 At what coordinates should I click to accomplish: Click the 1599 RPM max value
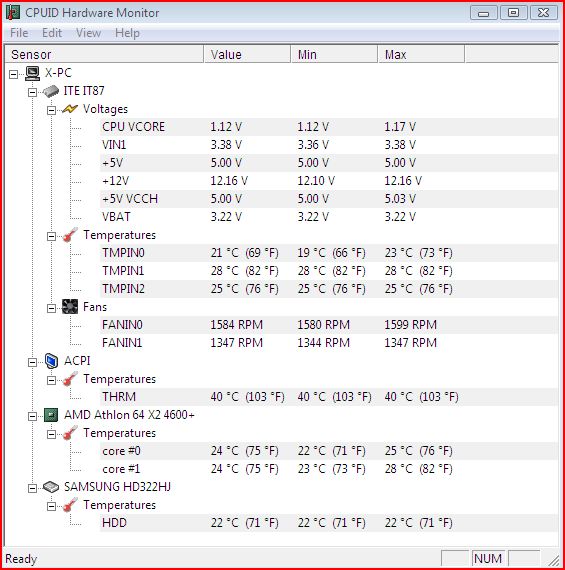[410, 325]
